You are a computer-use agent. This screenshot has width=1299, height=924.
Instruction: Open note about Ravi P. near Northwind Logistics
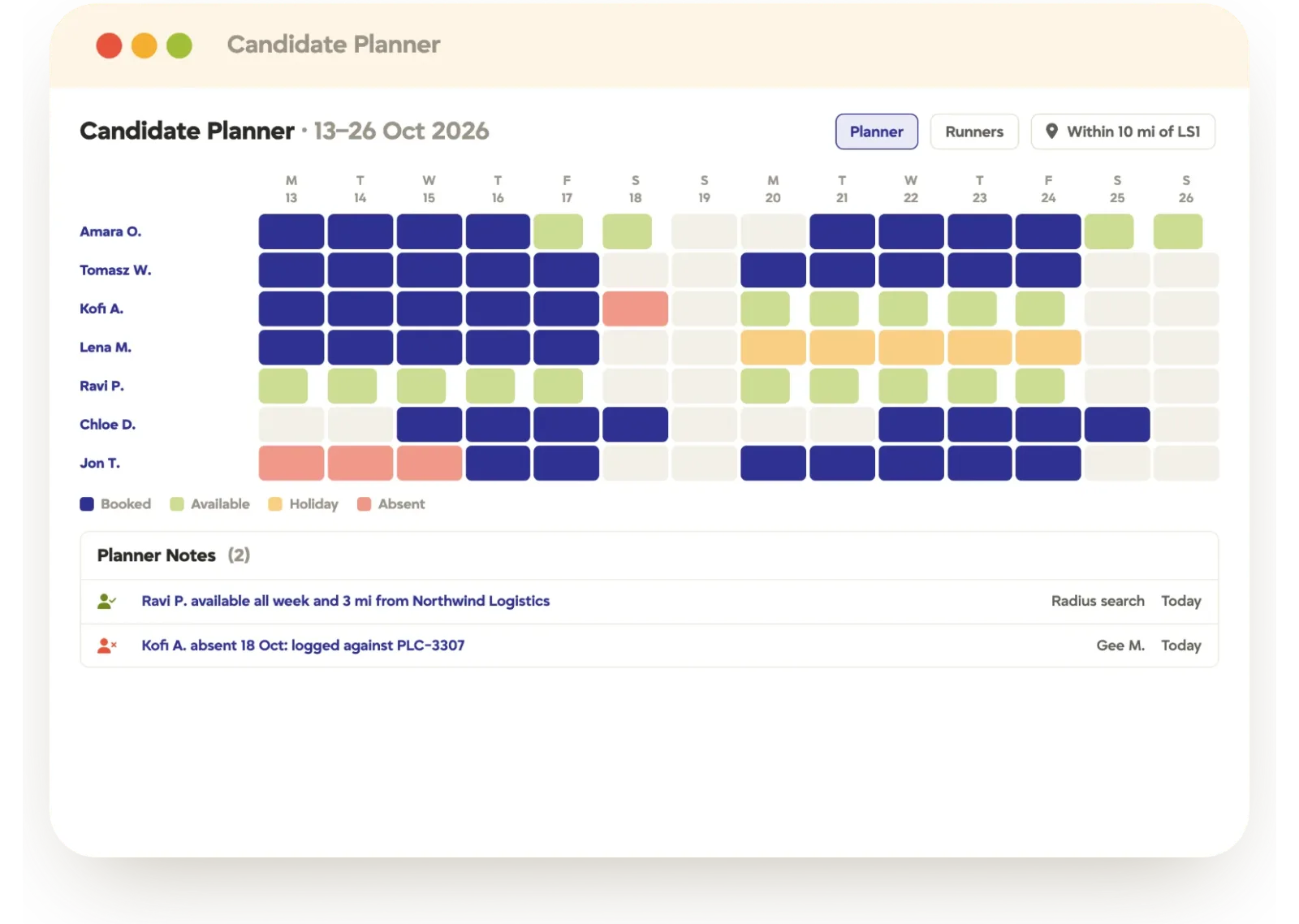346,601
